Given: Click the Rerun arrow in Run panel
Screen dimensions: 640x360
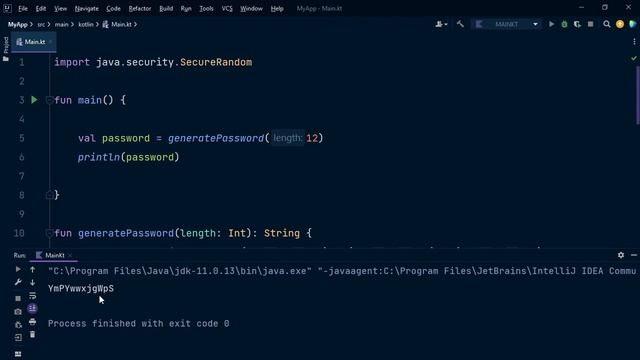Looking at the screenshot, I should (x=18, y=269).
